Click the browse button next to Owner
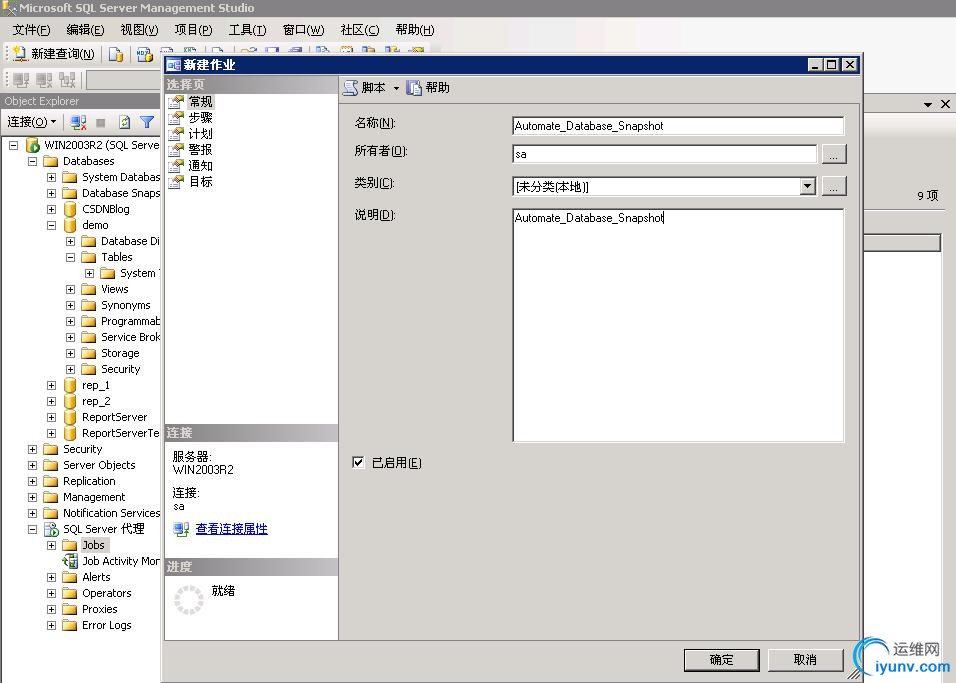This screenshot has width=956, height=683. [834, 154]
